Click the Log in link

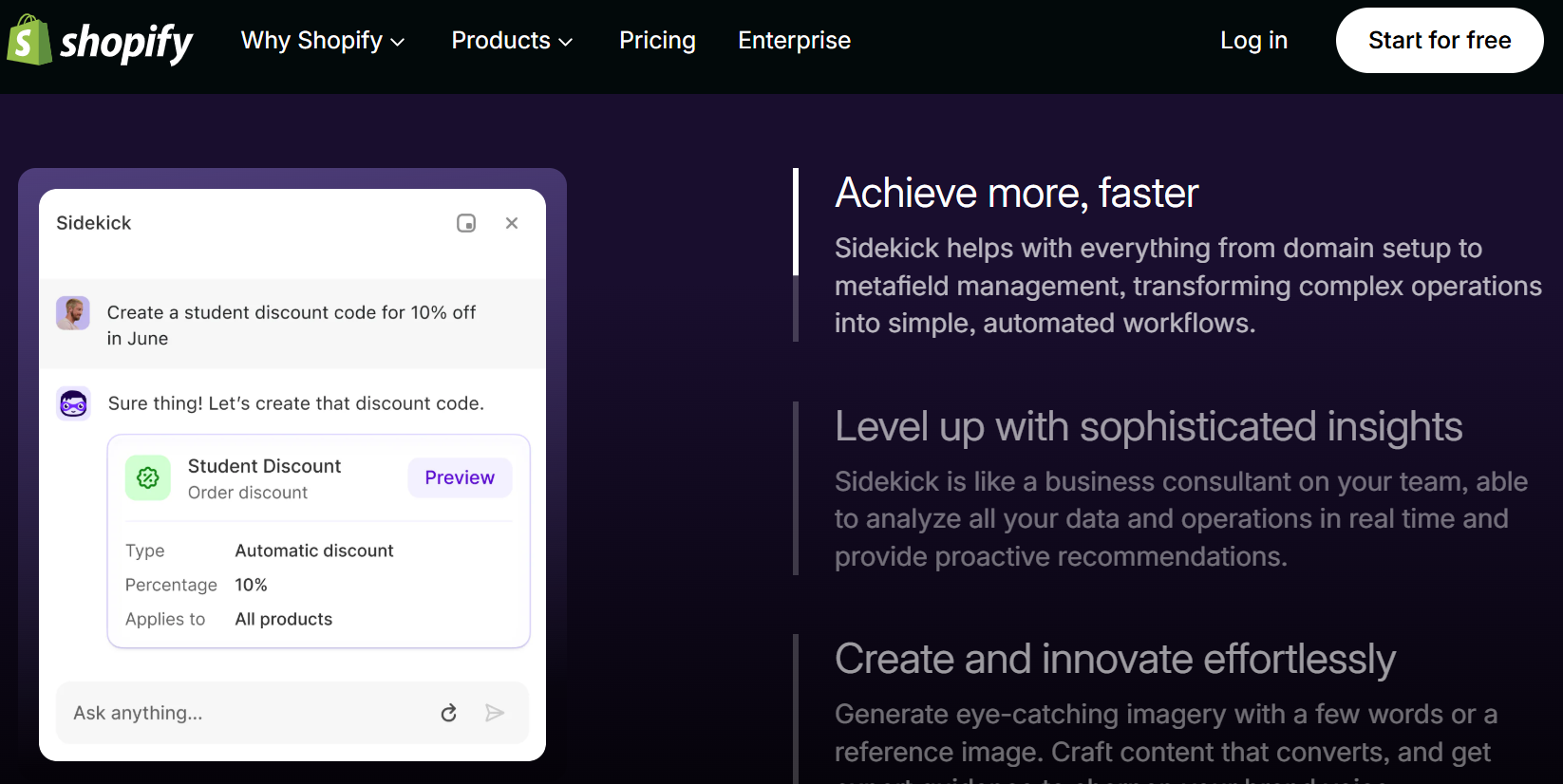[x=1253, y=40]
